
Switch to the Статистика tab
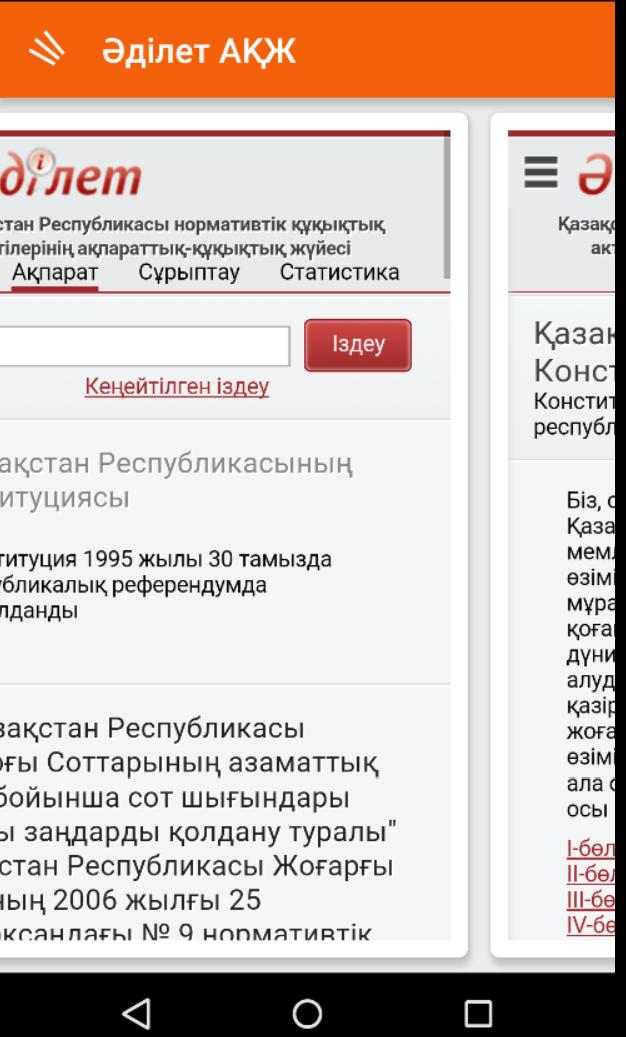click(339, 273)
